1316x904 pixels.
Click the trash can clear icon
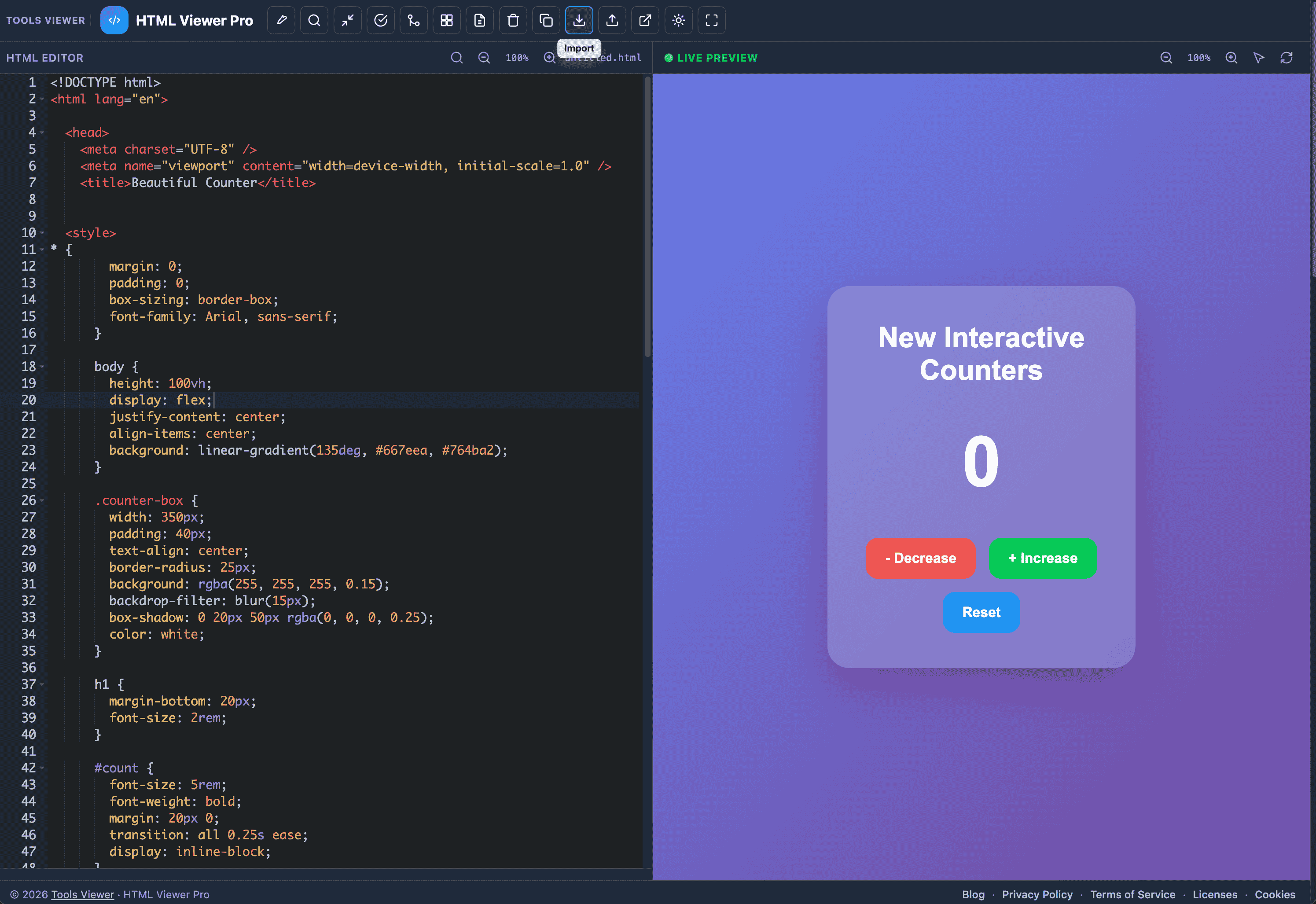tap(513, 20)
